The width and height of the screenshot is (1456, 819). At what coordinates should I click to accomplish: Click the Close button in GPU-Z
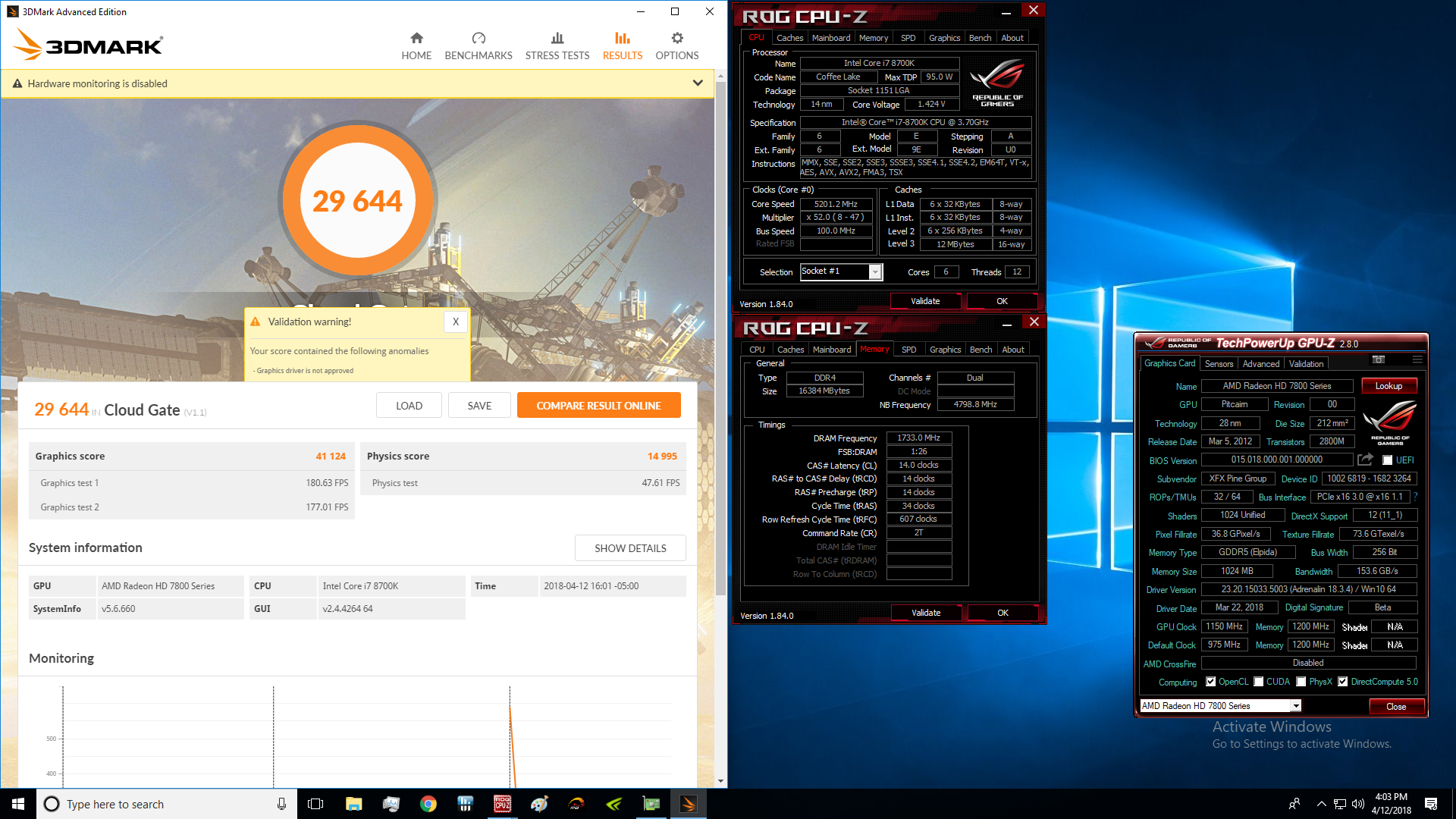point(1396,706)
